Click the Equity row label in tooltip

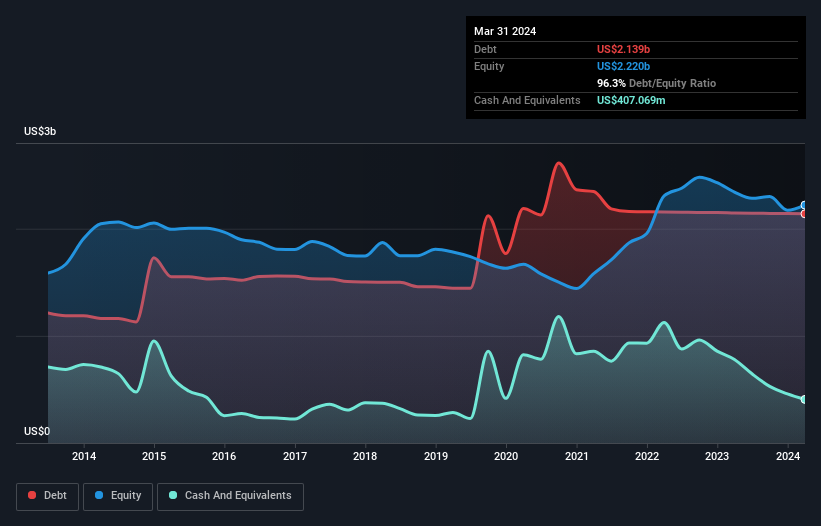pyautogui.click(x=489, y=66)
